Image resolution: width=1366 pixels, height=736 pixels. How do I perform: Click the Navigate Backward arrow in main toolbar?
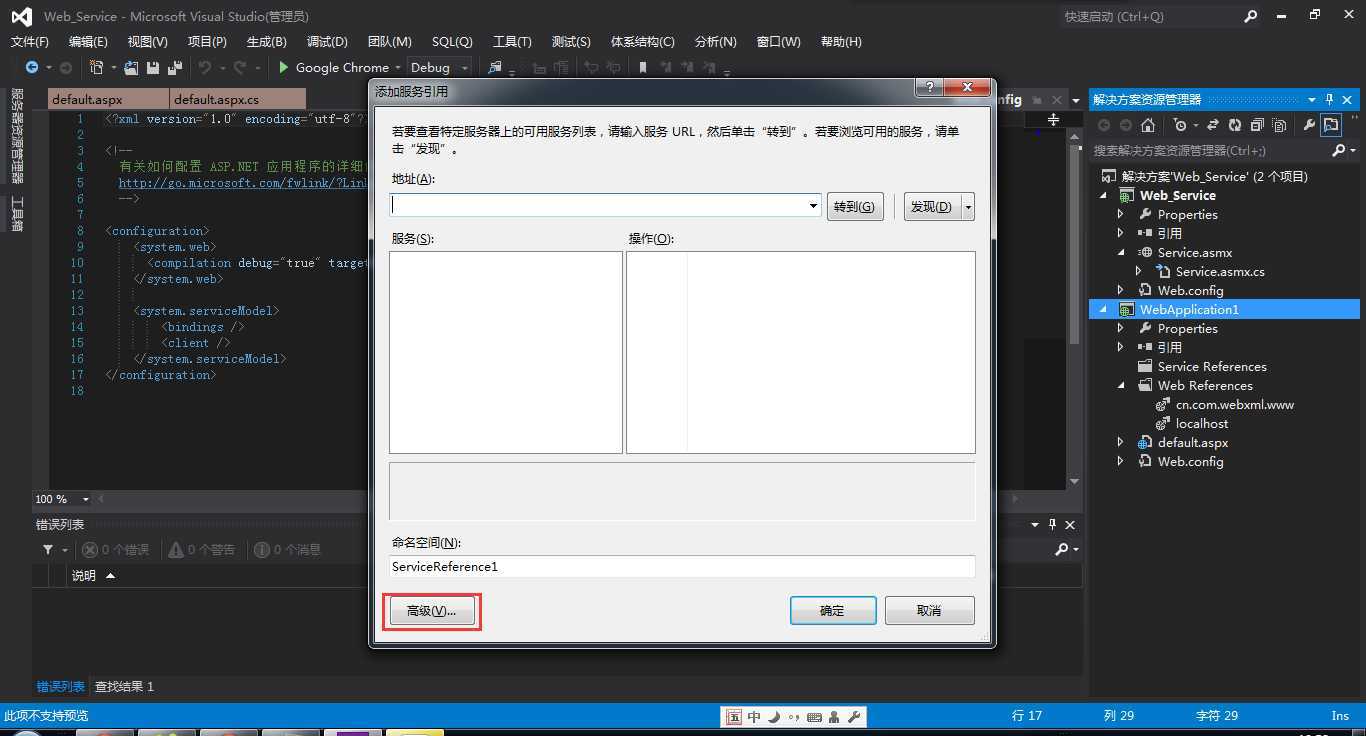pos(32,67)
